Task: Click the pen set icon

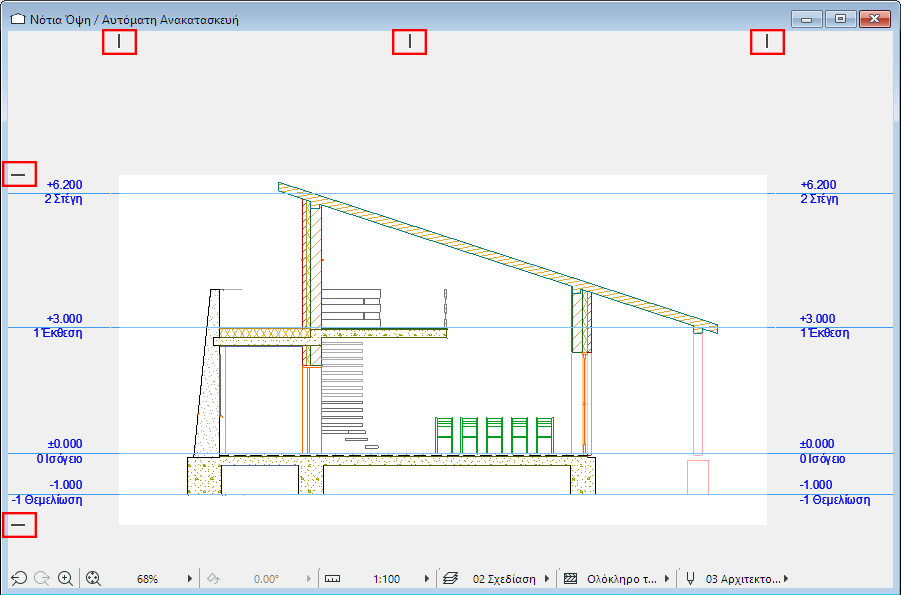Action: tap(690, 578)
